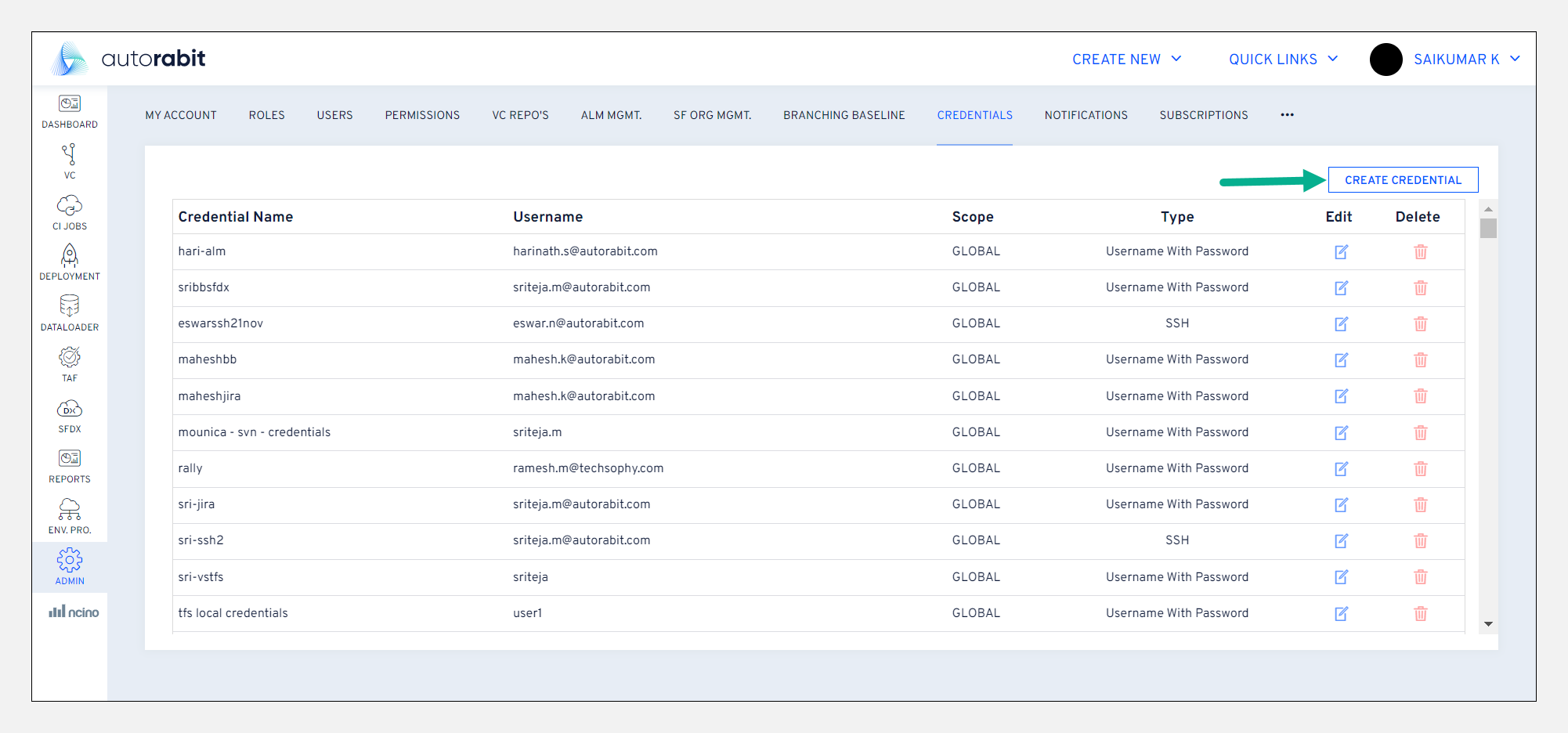Switch to the Users tab

coord(334,115)
